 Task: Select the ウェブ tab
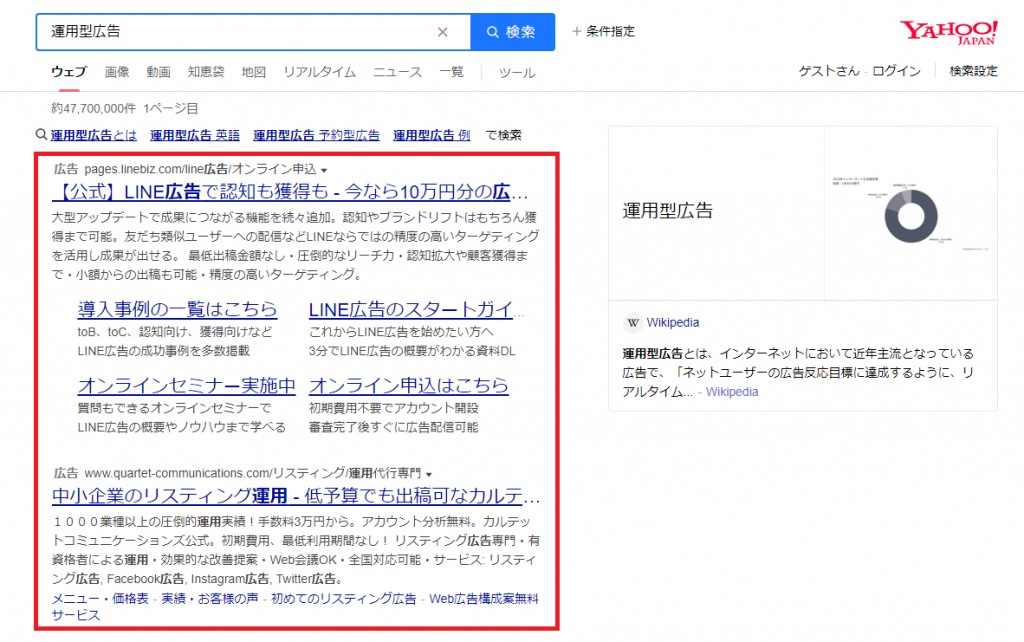(69, 72)
